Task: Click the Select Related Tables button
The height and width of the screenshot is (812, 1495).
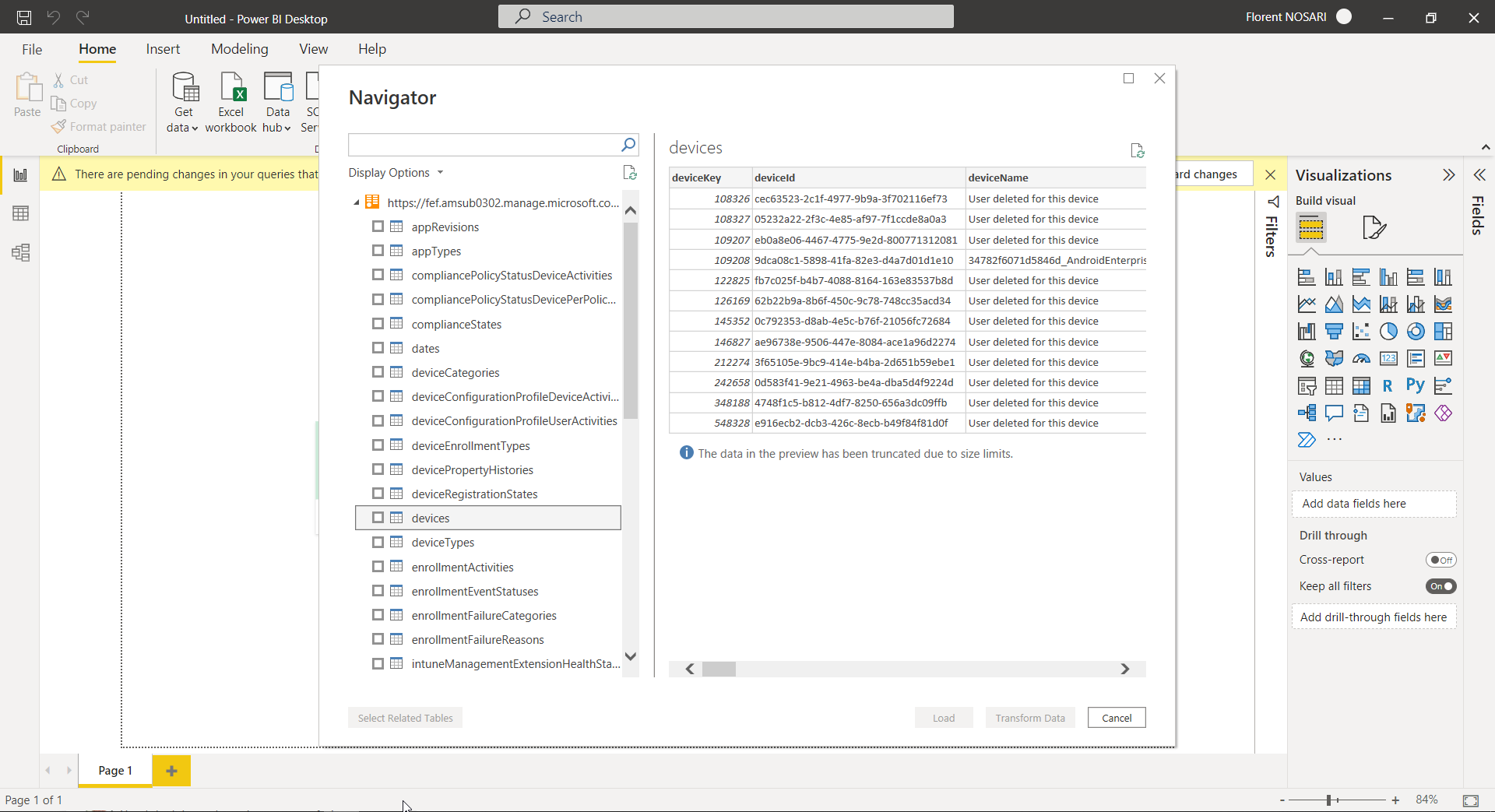Action: coord(404,717)
